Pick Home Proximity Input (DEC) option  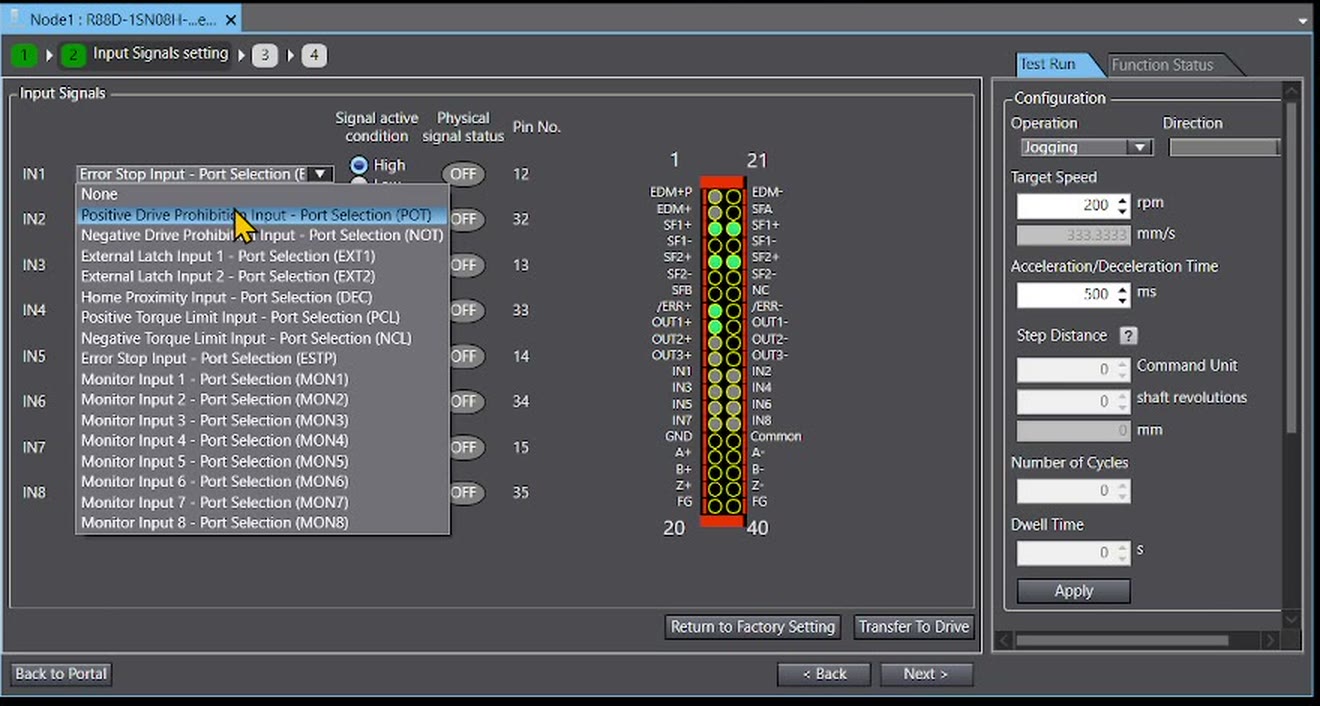click(x=262, y=297)
